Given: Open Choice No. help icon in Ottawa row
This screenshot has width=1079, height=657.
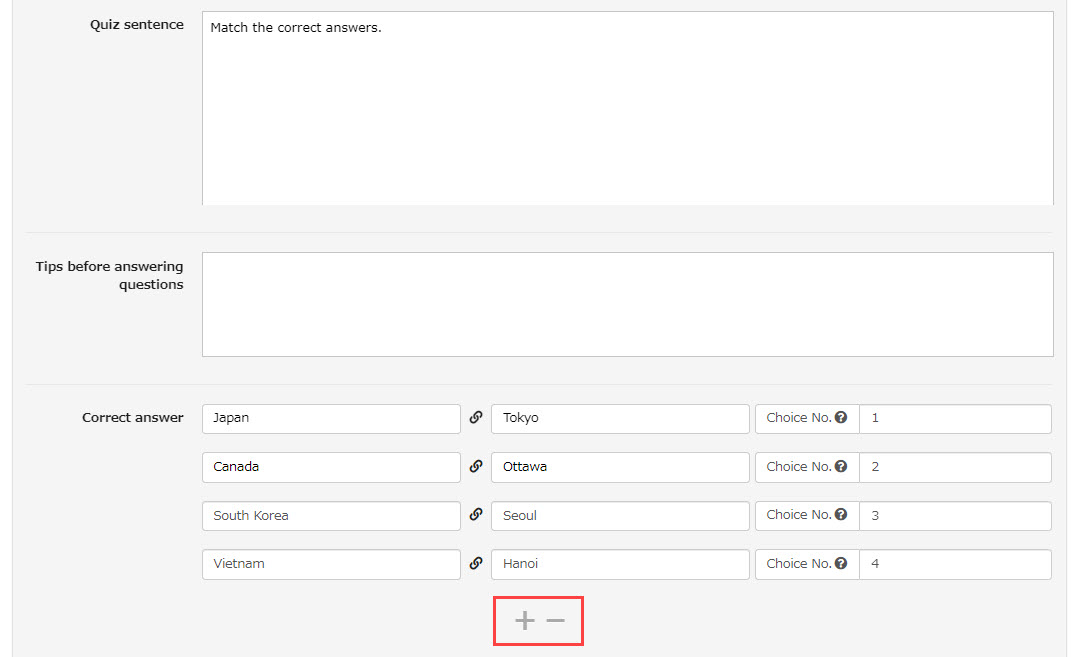Looking at the screenshot, I should tap(841, 466).
